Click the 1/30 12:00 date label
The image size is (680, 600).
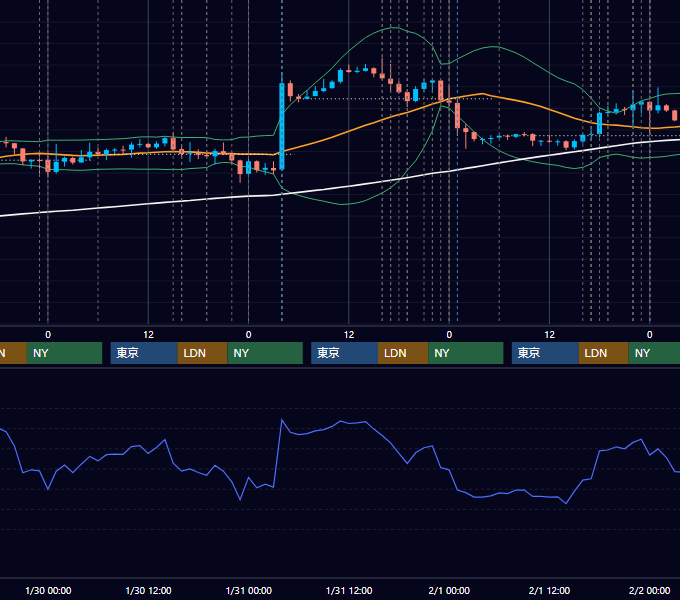[x=148, y=590]
